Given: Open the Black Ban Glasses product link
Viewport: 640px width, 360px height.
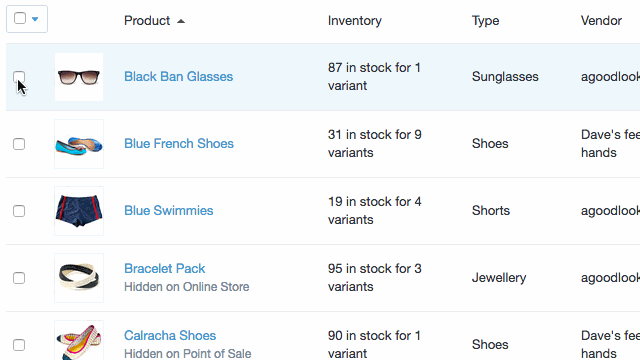Looking at the screenshot, I should click(x=178, y=76).
